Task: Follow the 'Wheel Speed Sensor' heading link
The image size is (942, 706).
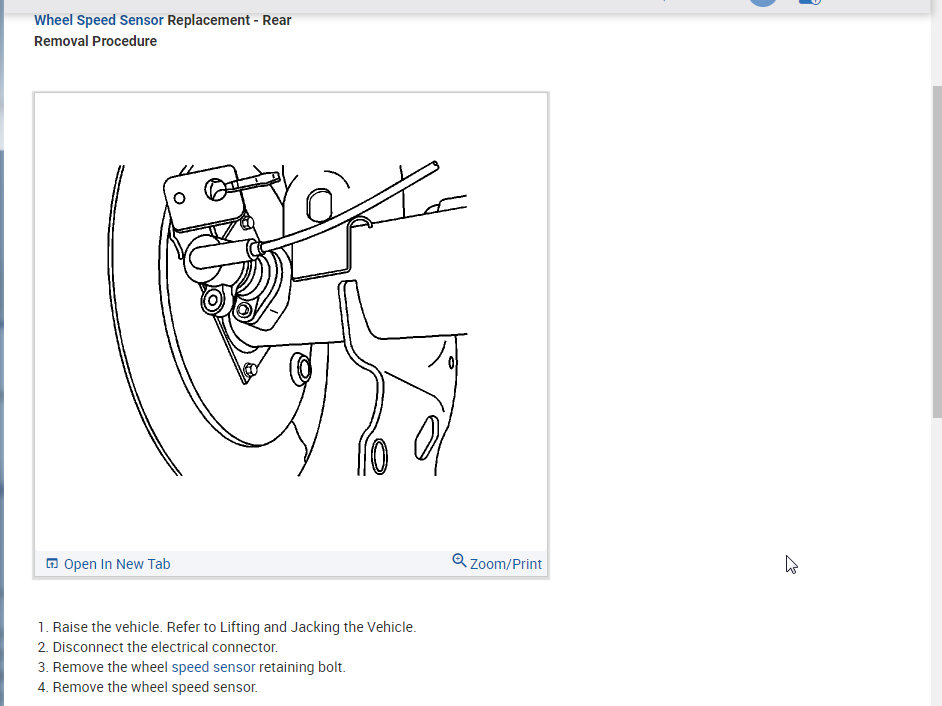Action: click(x=98, y=20)
